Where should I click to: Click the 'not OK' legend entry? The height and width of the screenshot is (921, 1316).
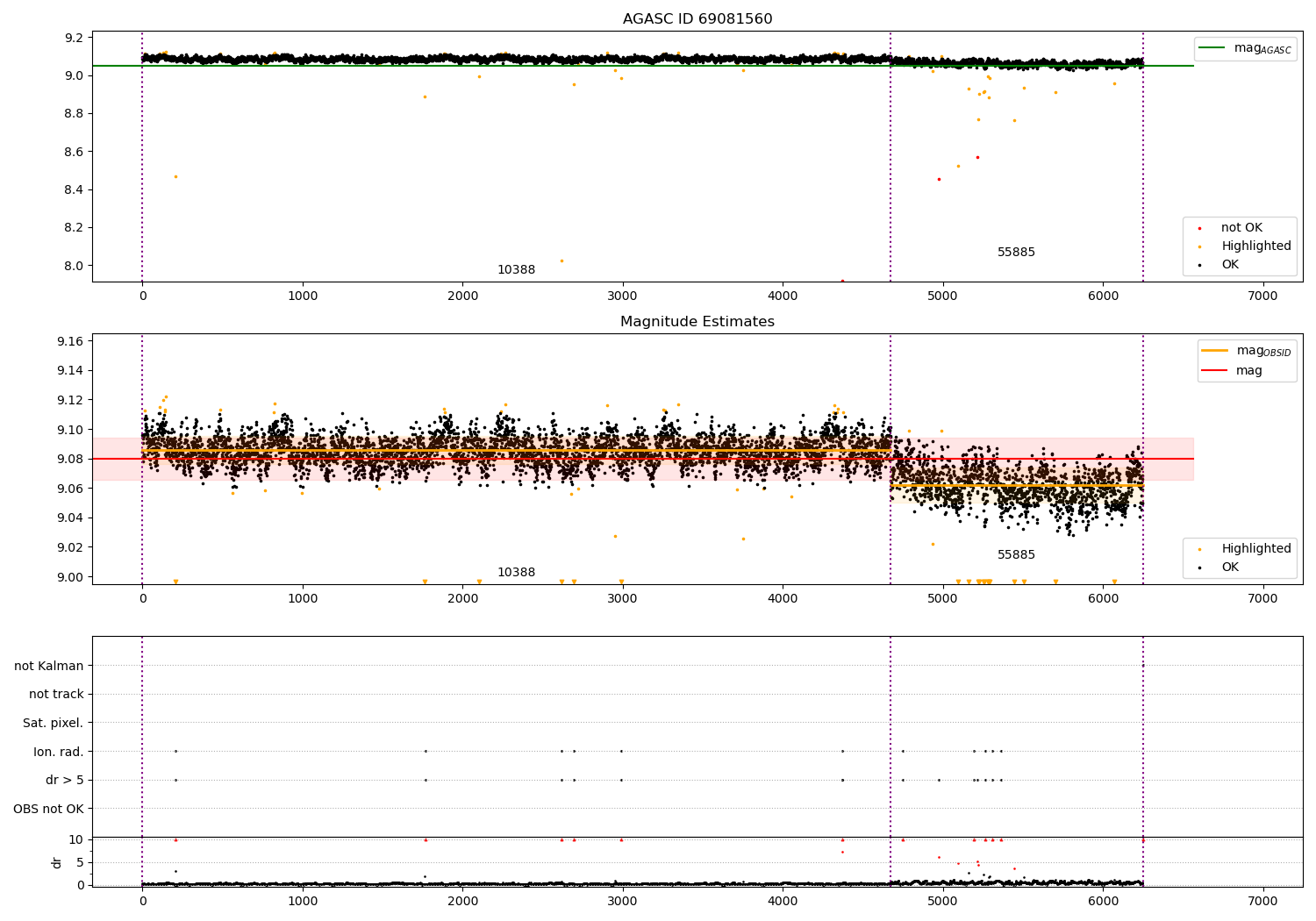coord(1241,228)
